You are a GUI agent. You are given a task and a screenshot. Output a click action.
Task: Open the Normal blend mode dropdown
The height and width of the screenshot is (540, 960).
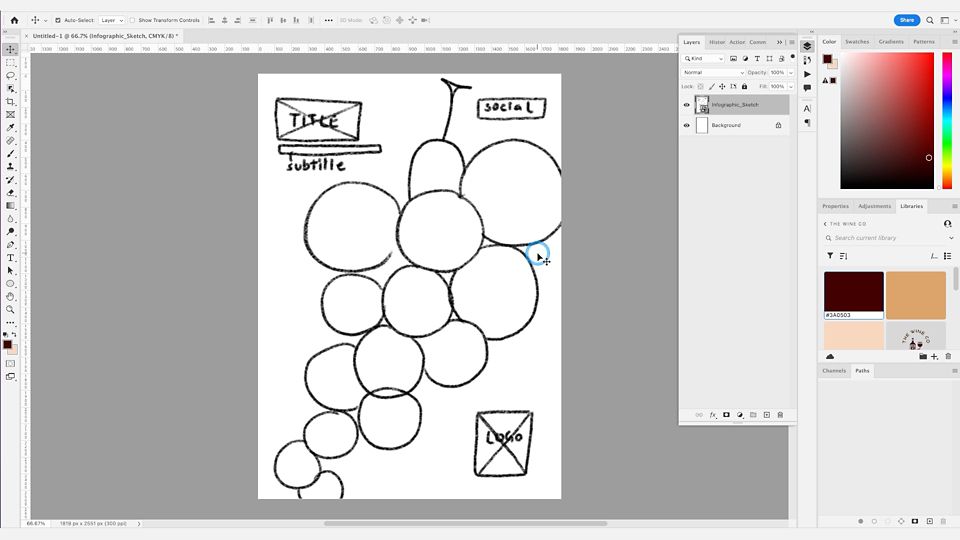[713, 73]
